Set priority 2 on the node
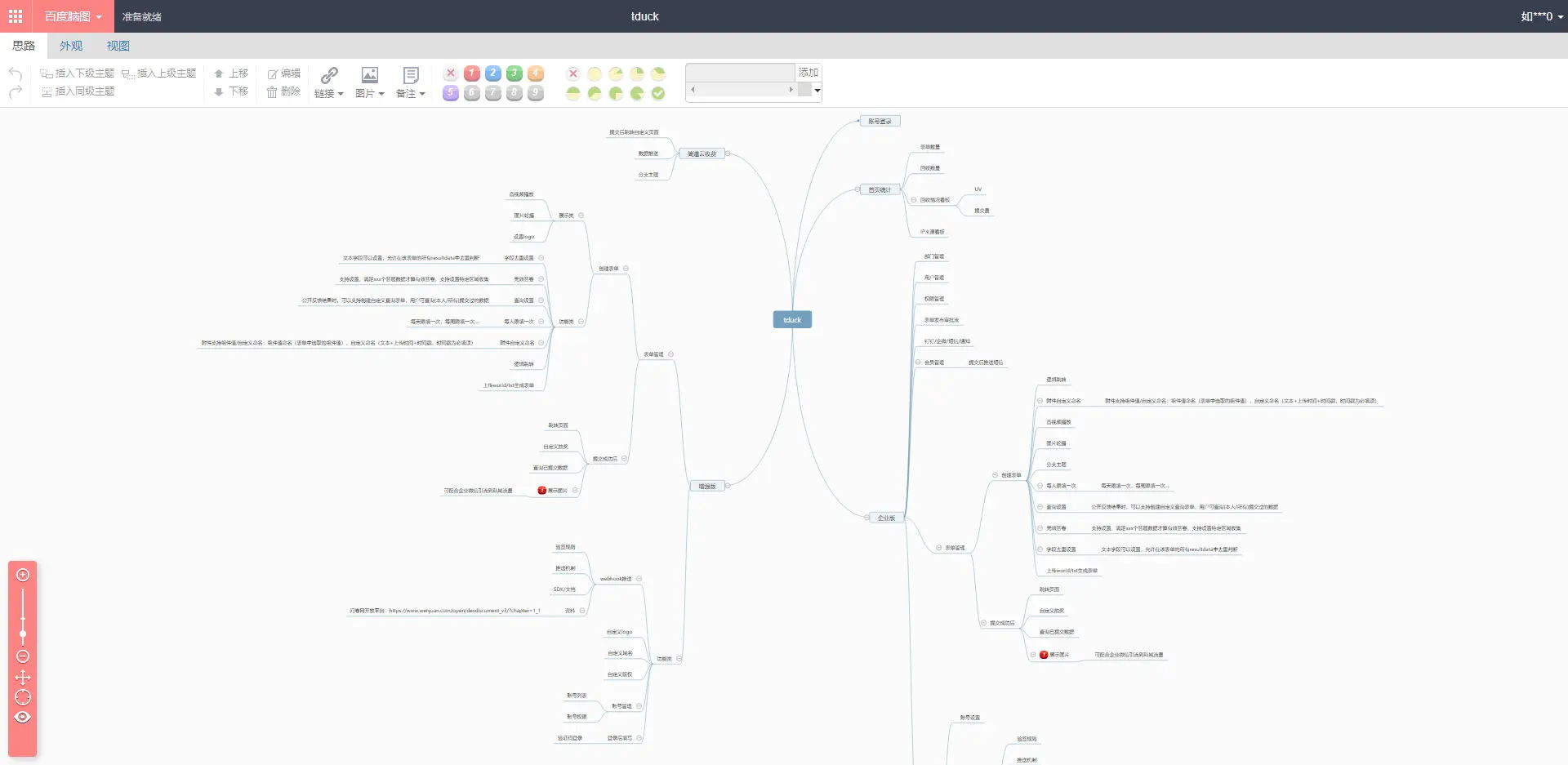1568x765 pixels. click(x=492, y=73)
